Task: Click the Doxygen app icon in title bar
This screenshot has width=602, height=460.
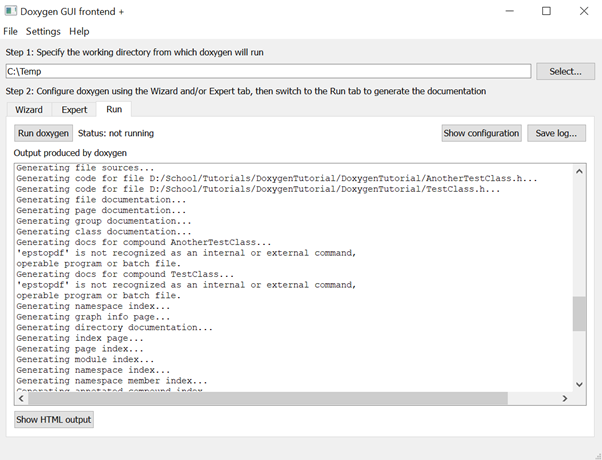Action: point(10,11)
